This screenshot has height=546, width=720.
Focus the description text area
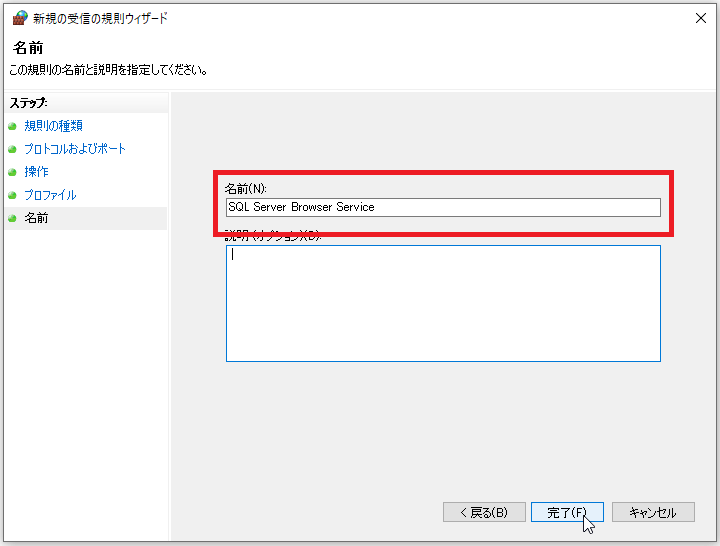coord(443,303)
